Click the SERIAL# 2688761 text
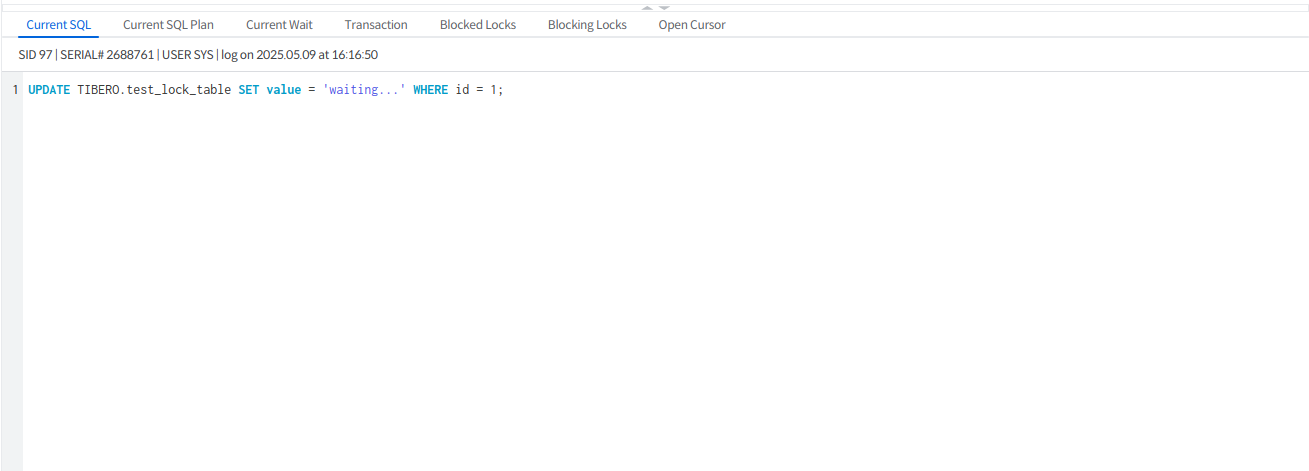The height and width of the screenshot is (471, 1309). coord(107,55)
